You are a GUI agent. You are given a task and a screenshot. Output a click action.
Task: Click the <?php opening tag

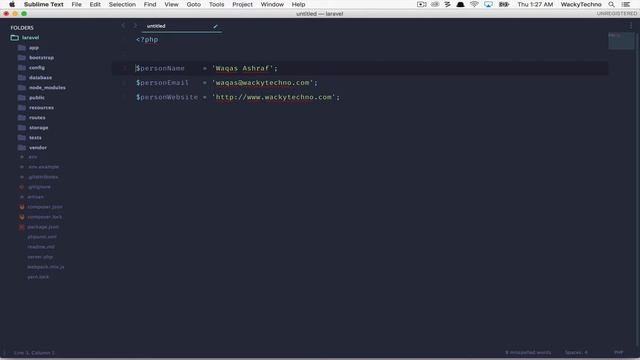click(x=147, y=40)
